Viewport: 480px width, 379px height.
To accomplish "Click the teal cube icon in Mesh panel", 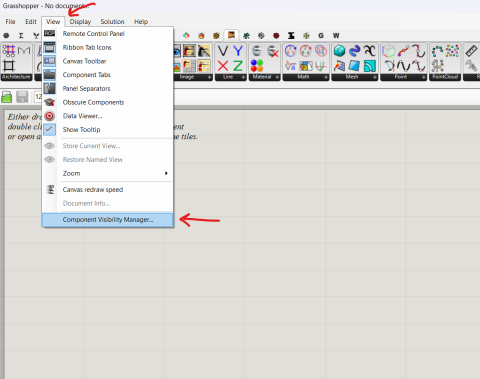I will 339,51.
